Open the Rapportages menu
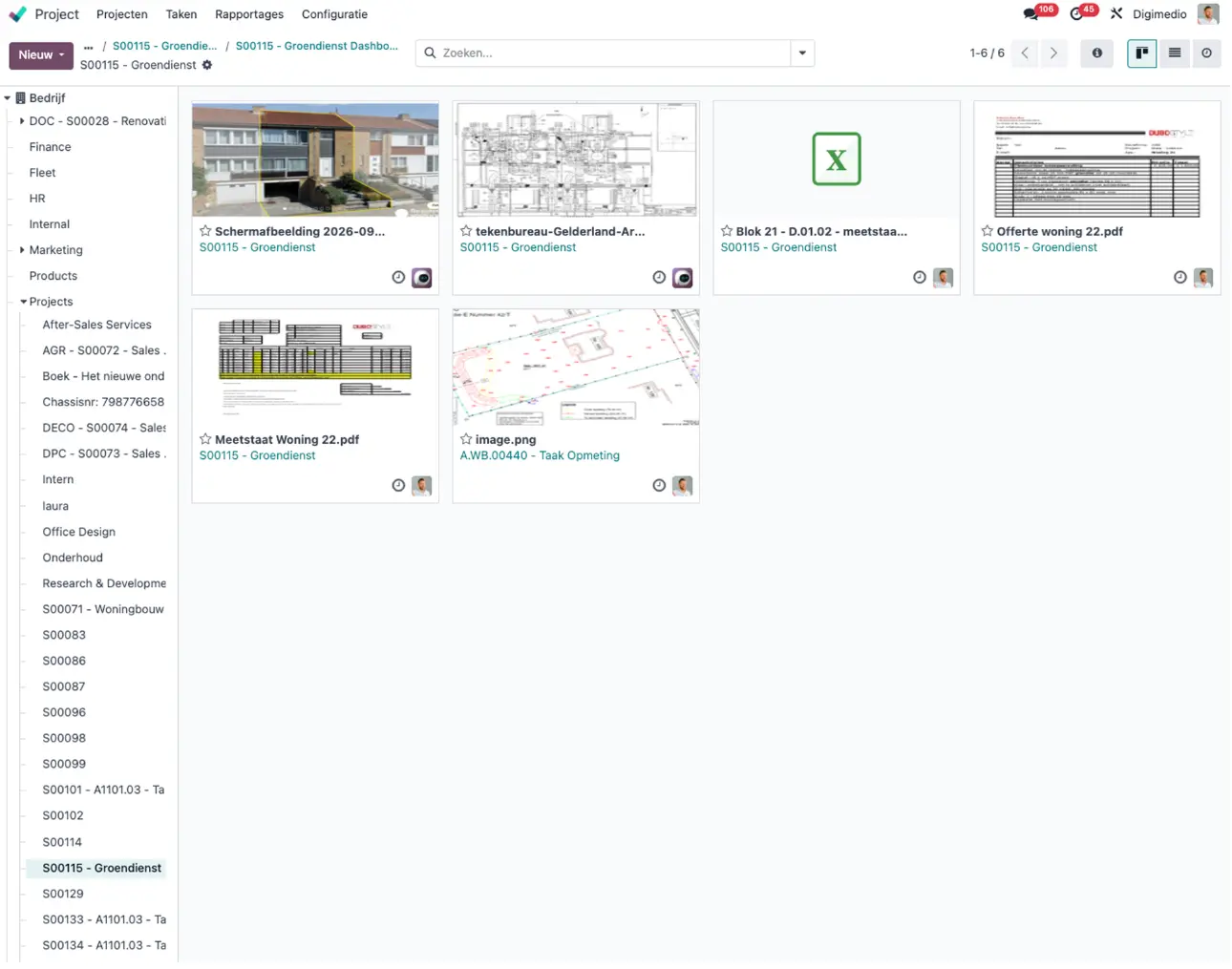The image size is (1232, 969). pos(249,14)
